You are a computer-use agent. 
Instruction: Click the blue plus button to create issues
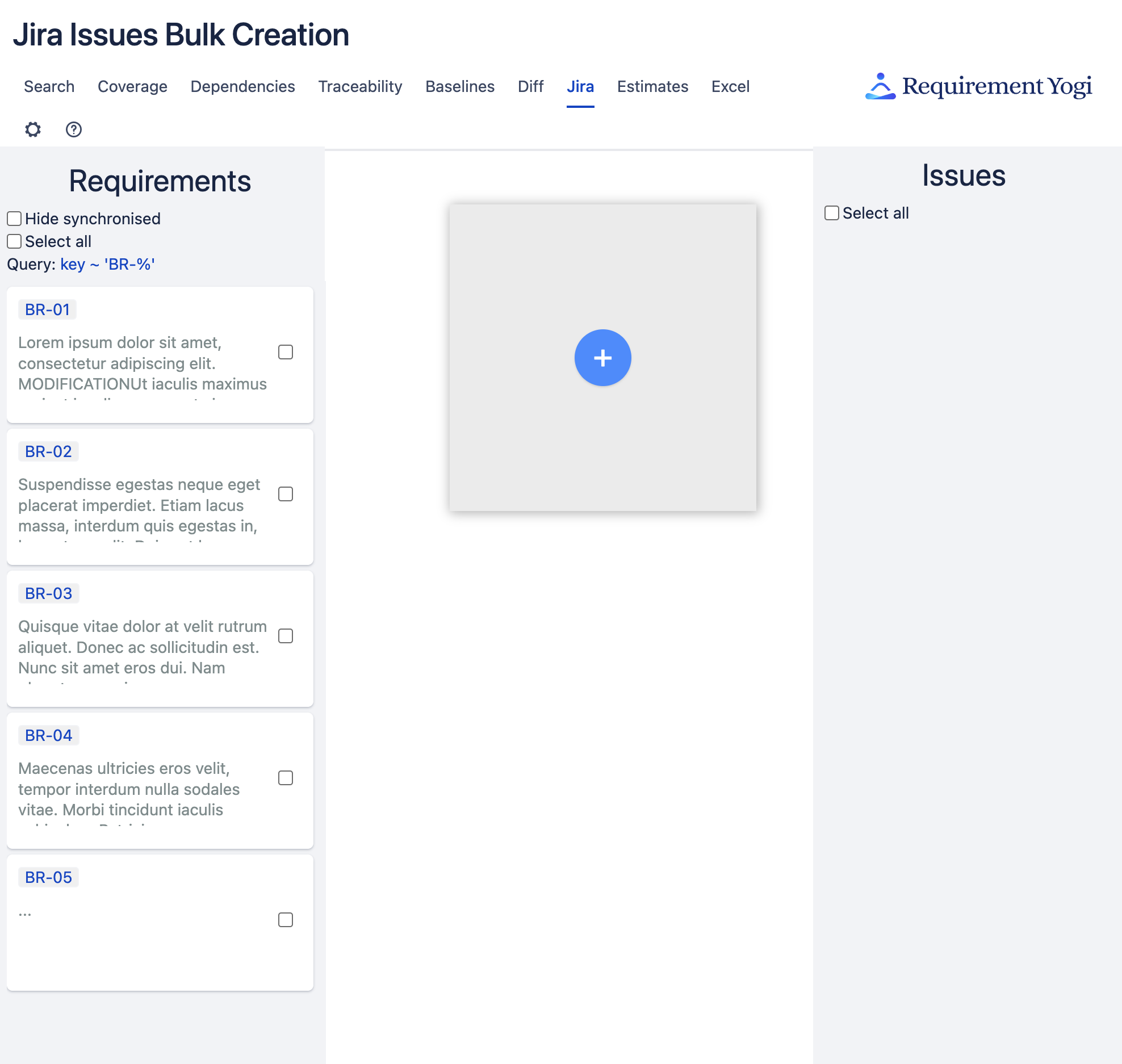[602, 358]
